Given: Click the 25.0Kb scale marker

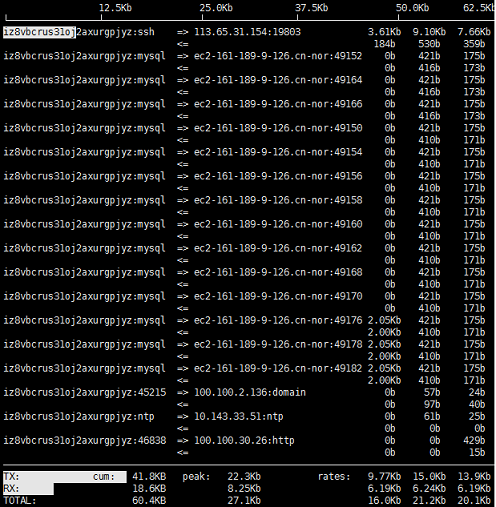Looking at the screenshot, I should click(216, 8).
